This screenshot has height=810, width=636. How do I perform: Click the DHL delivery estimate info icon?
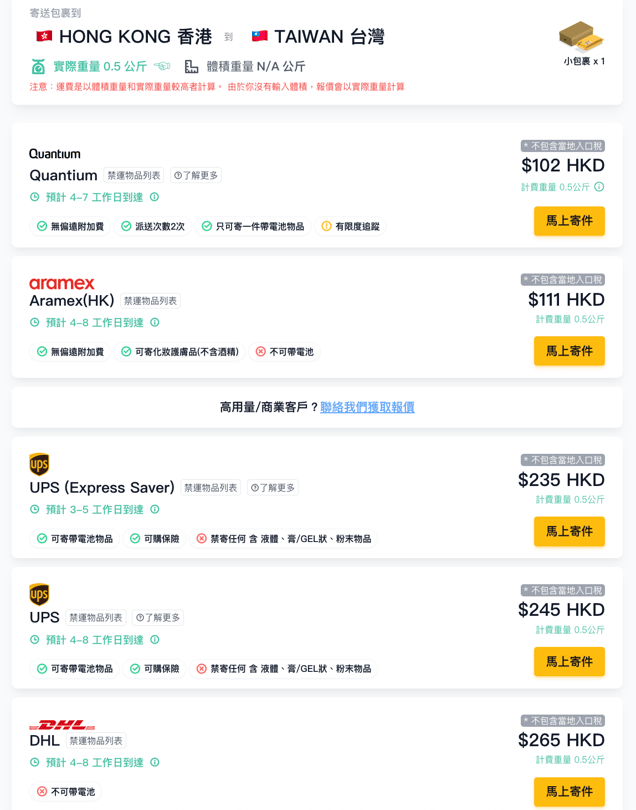click(154, 763)
